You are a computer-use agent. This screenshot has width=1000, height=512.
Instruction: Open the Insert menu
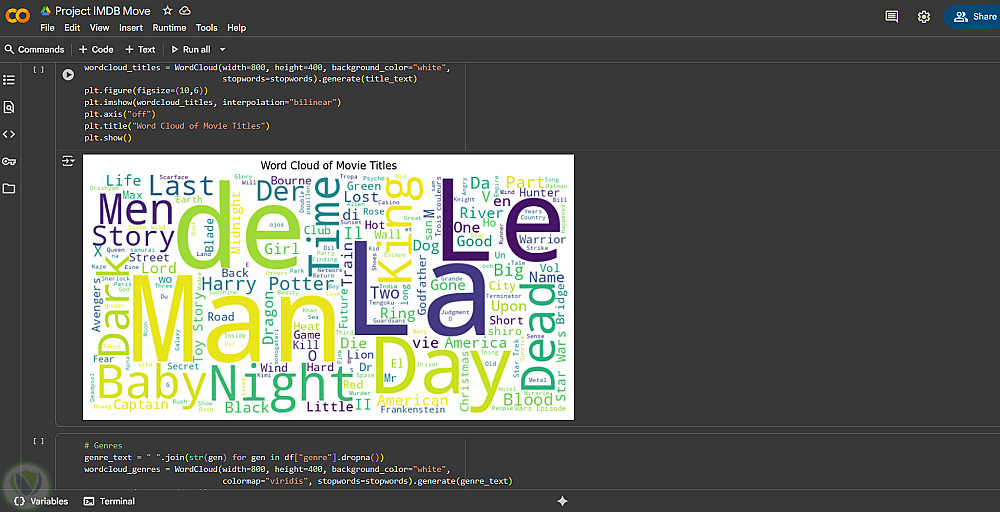click(131, 28)
